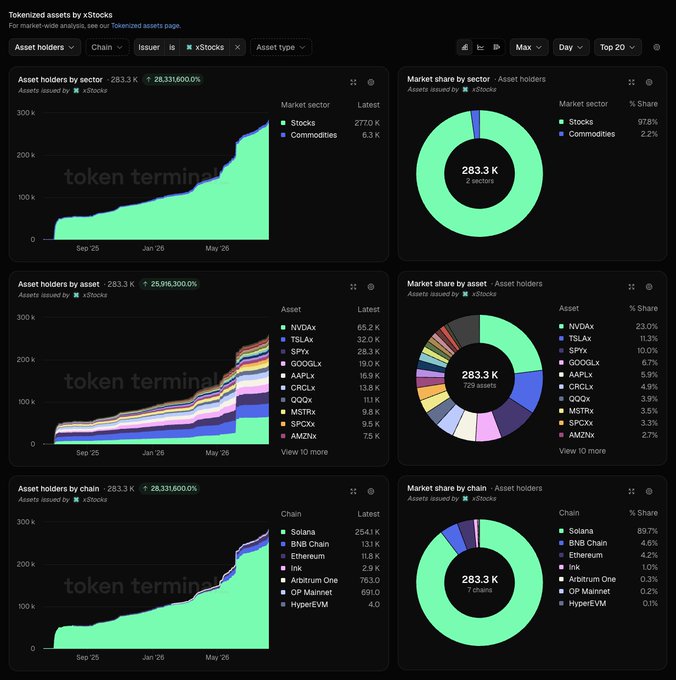Click xStocks logo under Market share by chain
Viewport: 676px width, 680px height.
[x=465, y=498]
